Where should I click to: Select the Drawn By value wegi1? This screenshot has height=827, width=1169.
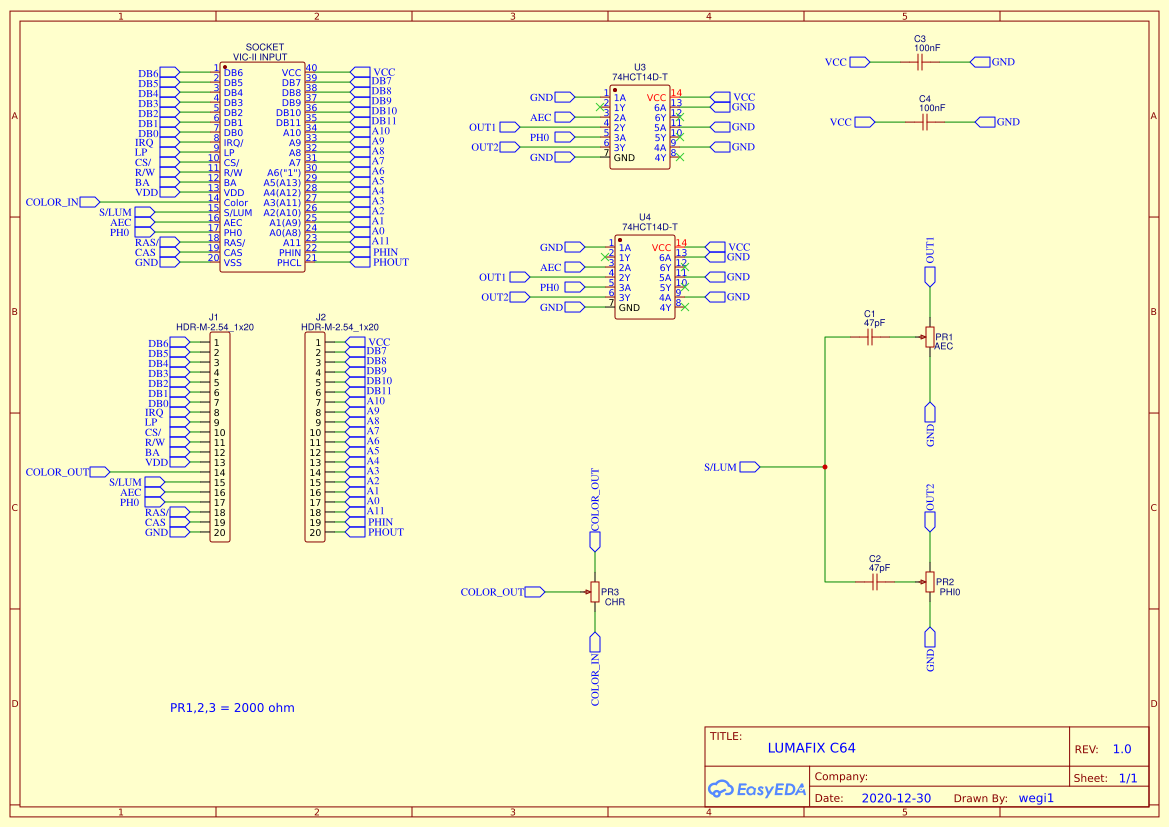[x=1036, y=798]
